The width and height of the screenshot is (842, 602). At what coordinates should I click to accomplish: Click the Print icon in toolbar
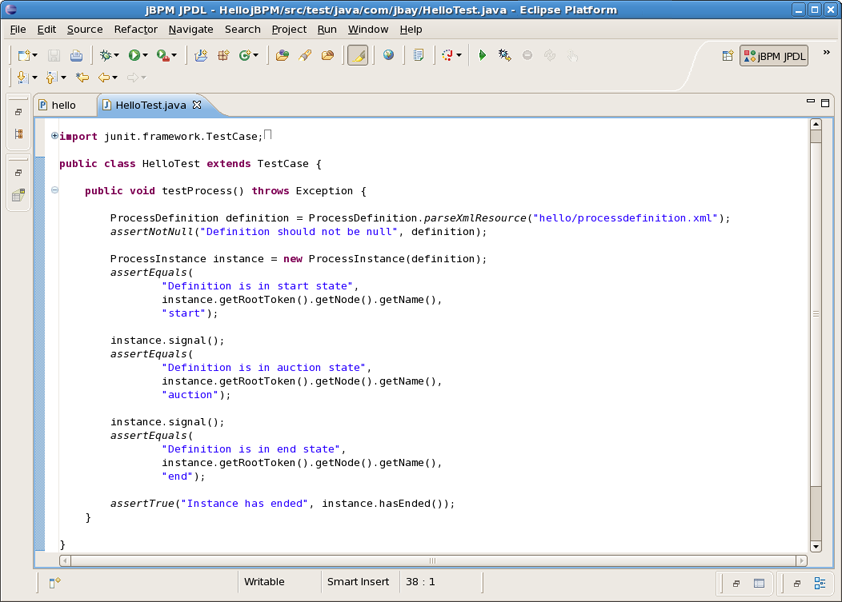[76, 56]
